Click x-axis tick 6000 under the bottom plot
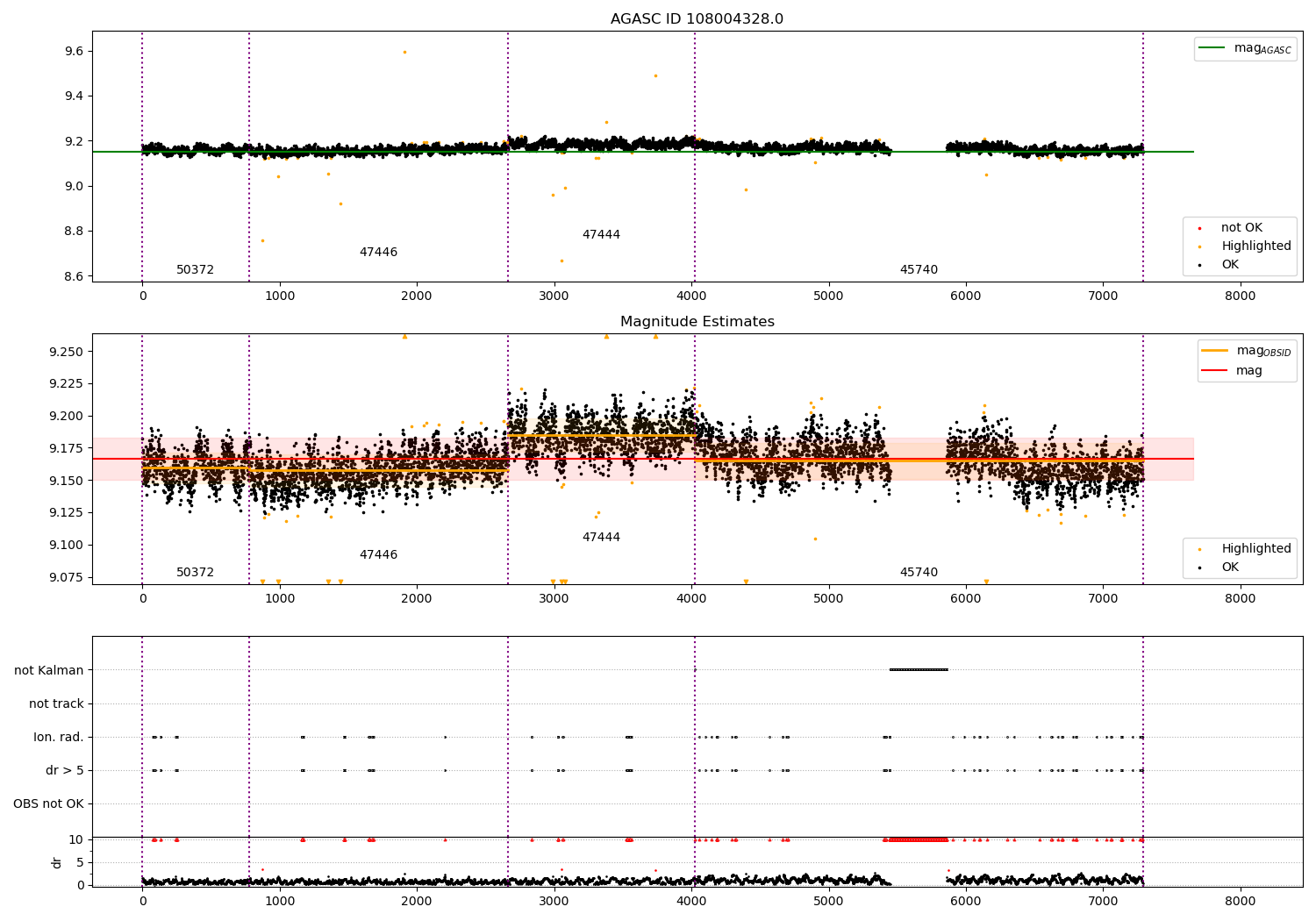The width and height of the screenshot is (1316, 921). (965, 902)
